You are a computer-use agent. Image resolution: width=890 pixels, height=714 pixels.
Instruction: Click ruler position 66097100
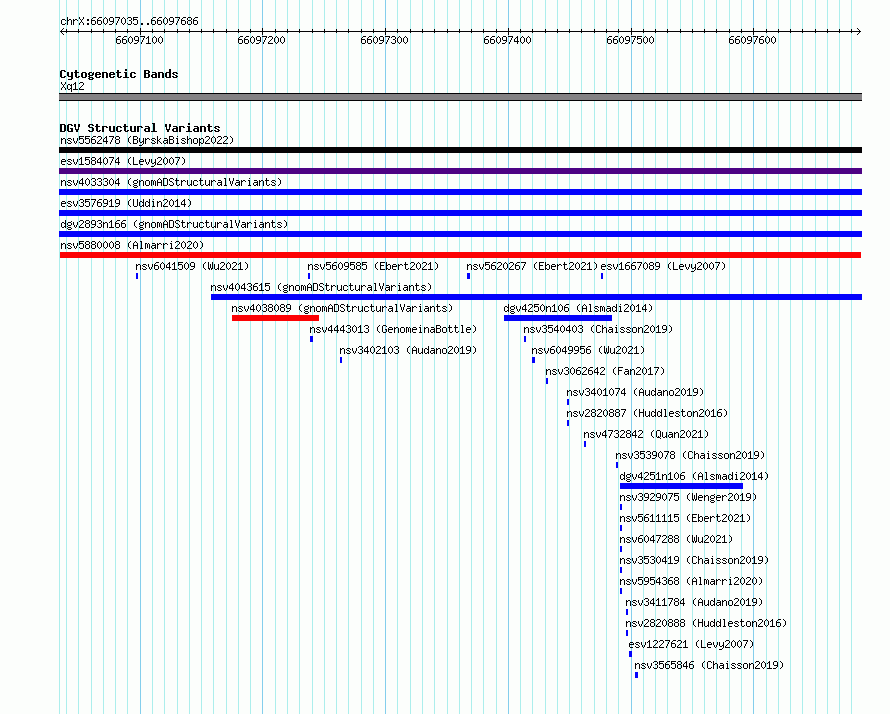pos(139,40)
